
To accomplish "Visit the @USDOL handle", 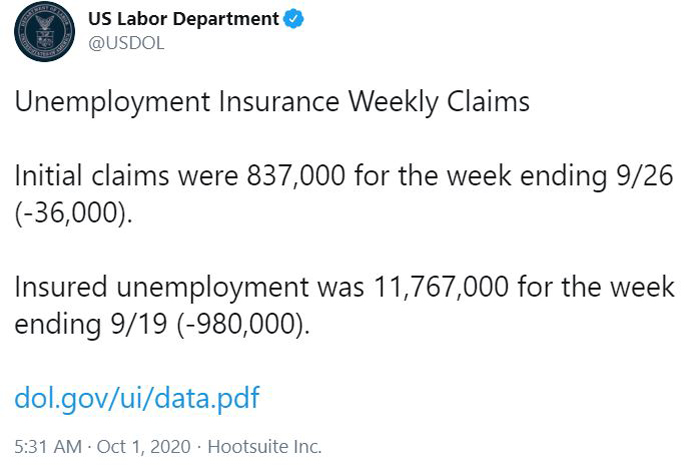I will [126, 43].
